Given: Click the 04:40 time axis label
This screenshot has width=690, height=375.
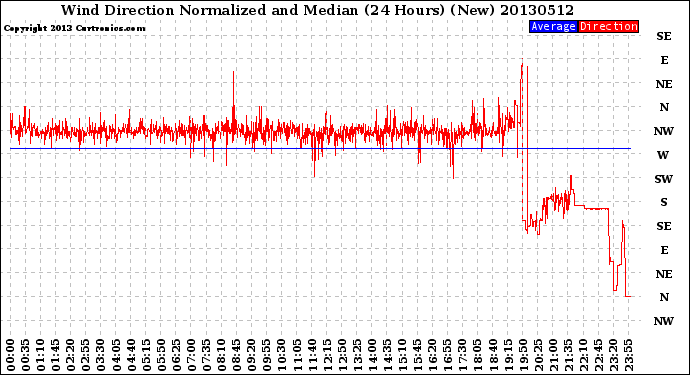Looking at the screenshot, I should (132, 355).
